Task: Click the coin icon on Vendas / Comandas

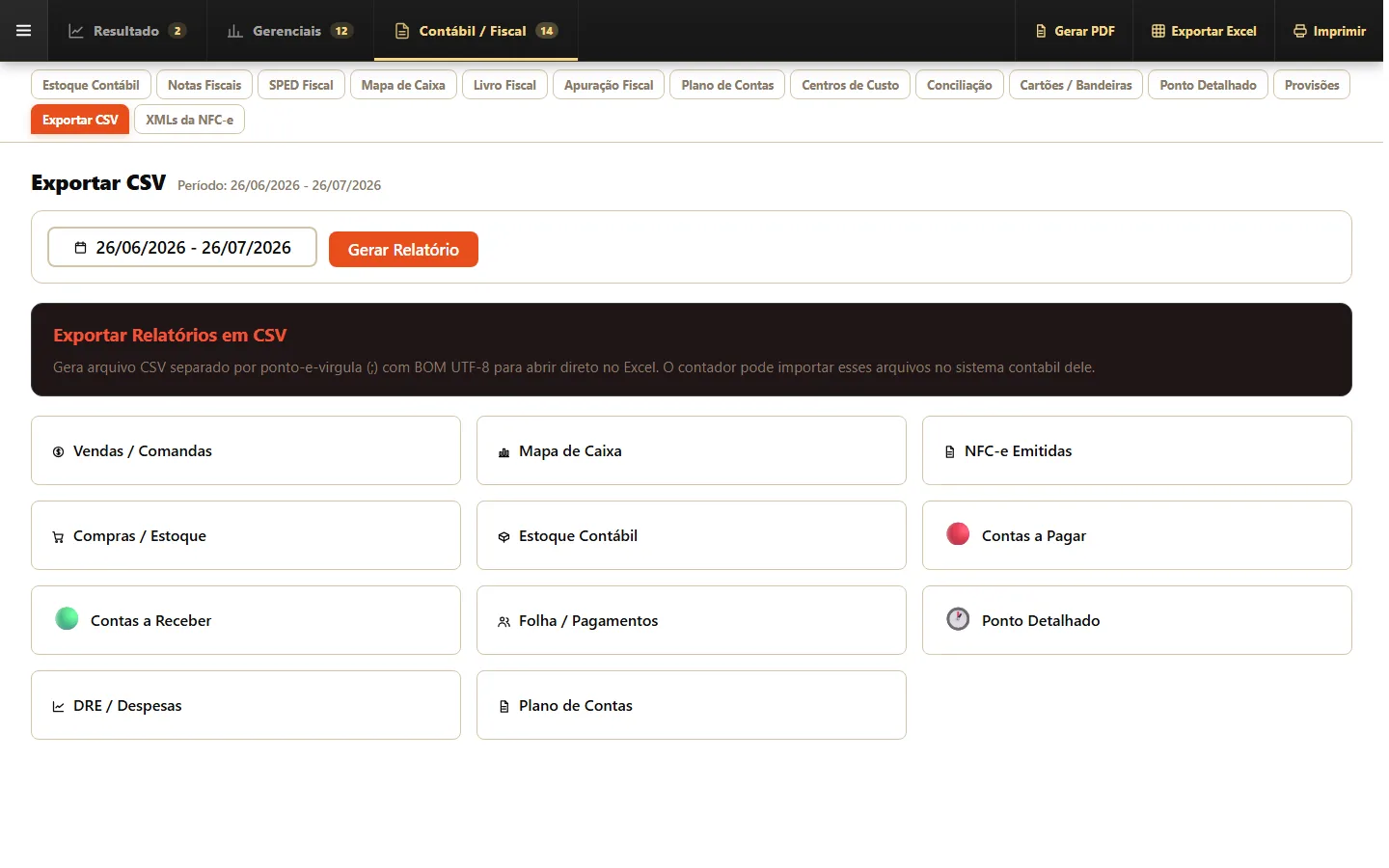Action: click(58, 451)
